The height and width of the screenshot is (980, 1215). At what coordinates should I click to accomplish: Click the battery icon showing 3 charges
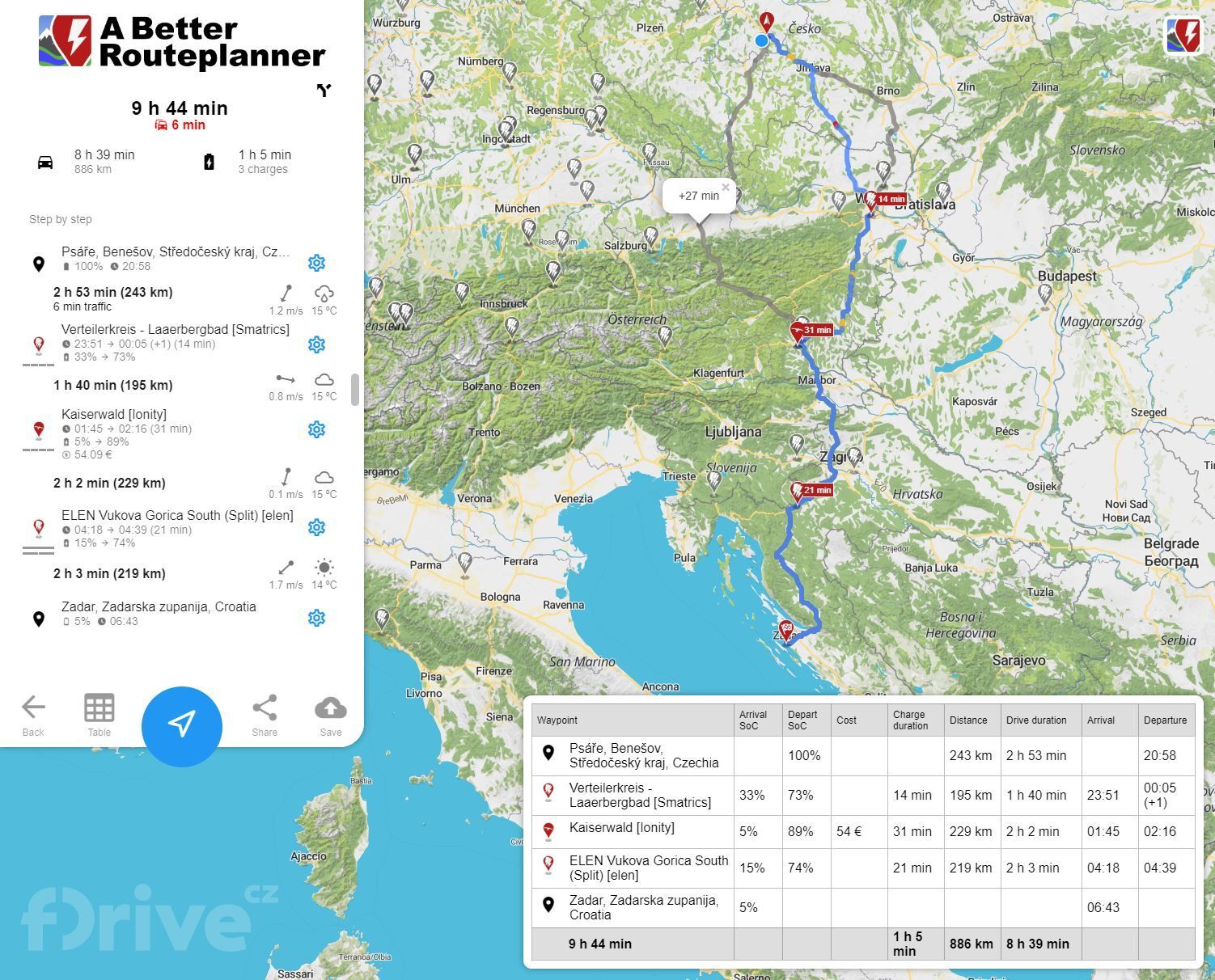(210, 162)
